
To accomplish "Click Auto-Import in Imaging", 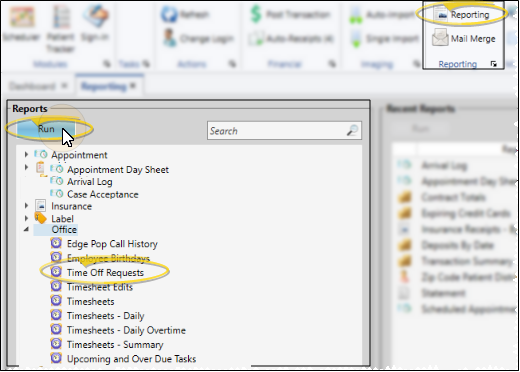I will pyautogui.click(x=381, y=15).
